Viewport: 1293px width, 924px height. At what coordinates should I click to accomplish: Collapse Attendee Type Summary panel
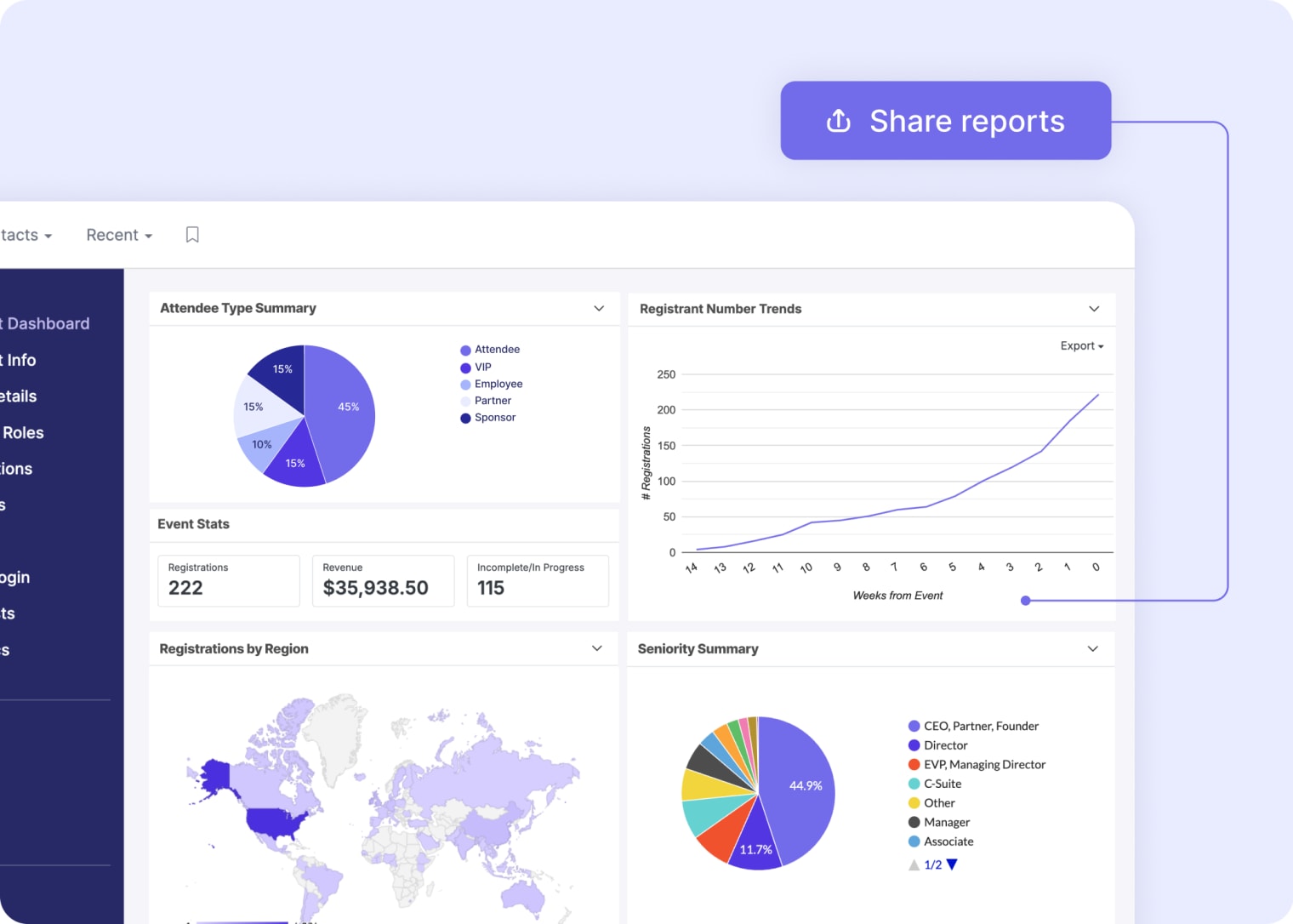point(599,308)
